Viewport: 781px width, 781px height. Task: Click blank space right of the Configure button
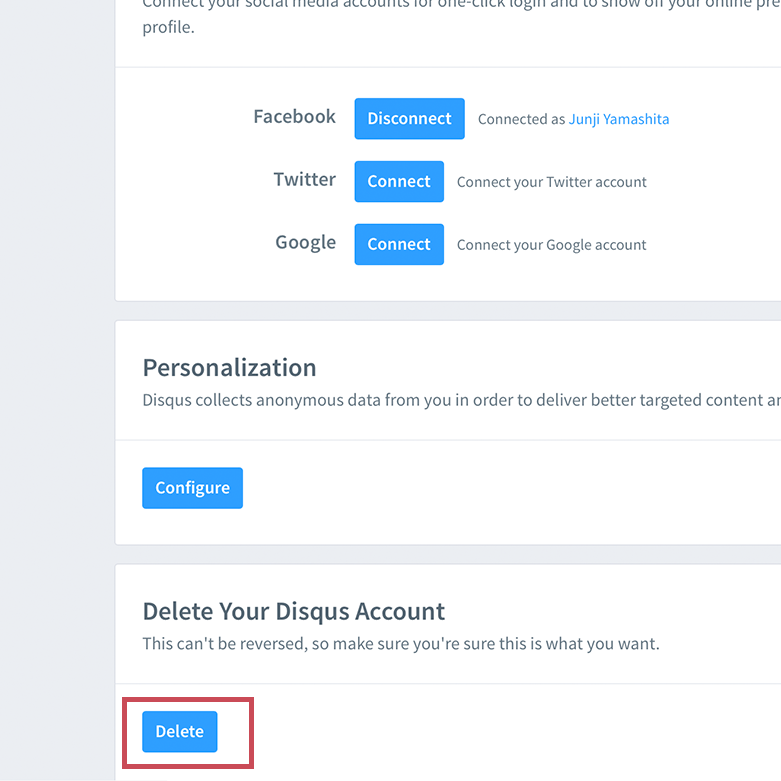pyautogui.click(x=500, y=488)
